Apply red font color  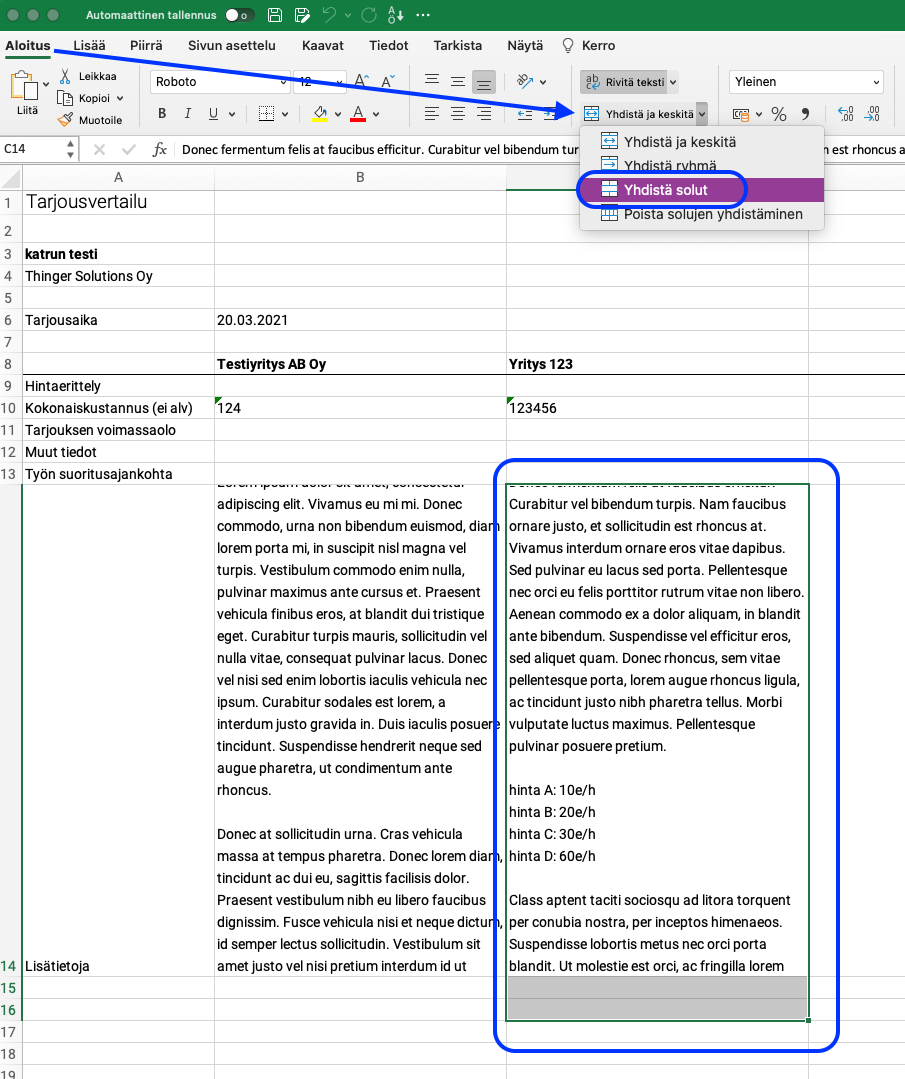pos(358,114)
